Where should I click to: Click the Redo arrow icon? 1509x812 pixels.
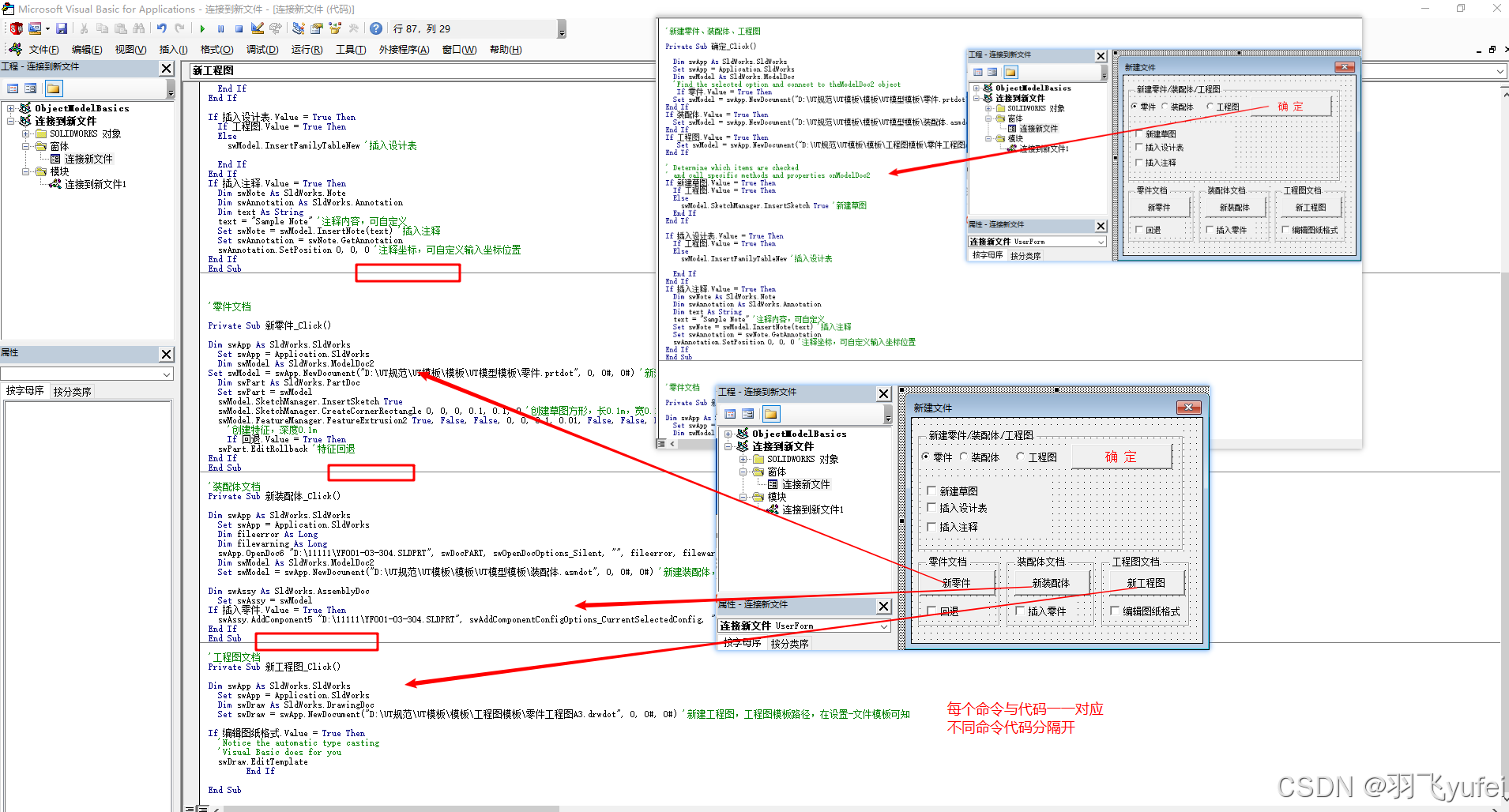pos(180,28)
